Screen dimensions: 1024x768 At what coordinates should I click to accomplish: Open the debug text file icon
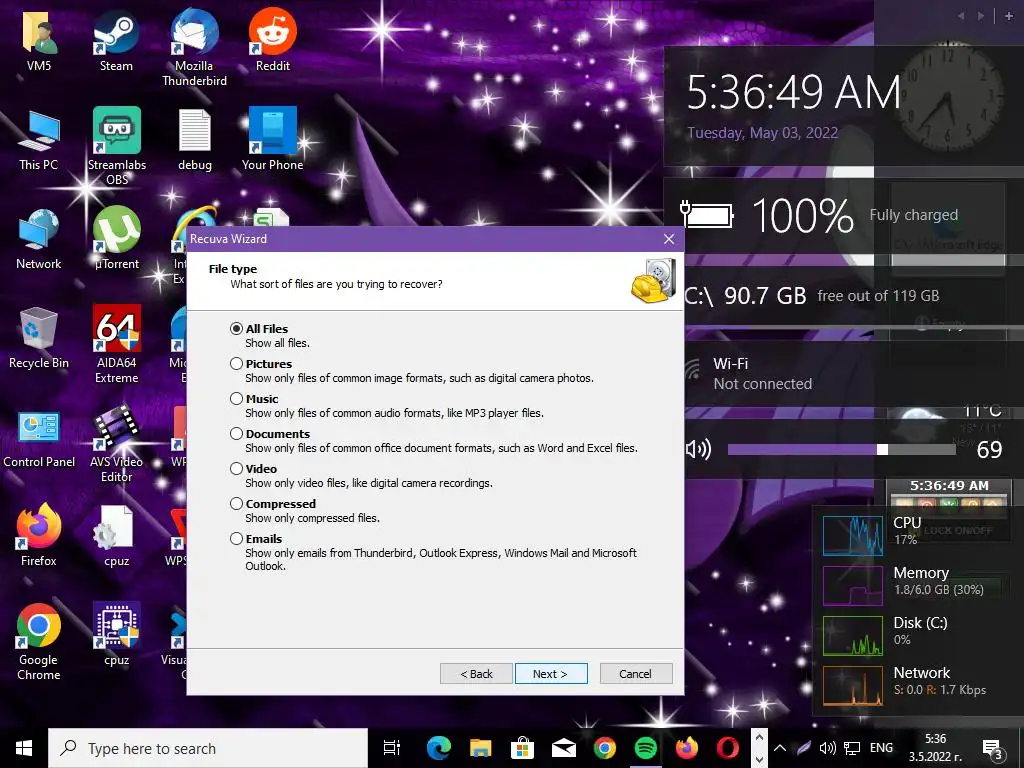pos(195,140)
